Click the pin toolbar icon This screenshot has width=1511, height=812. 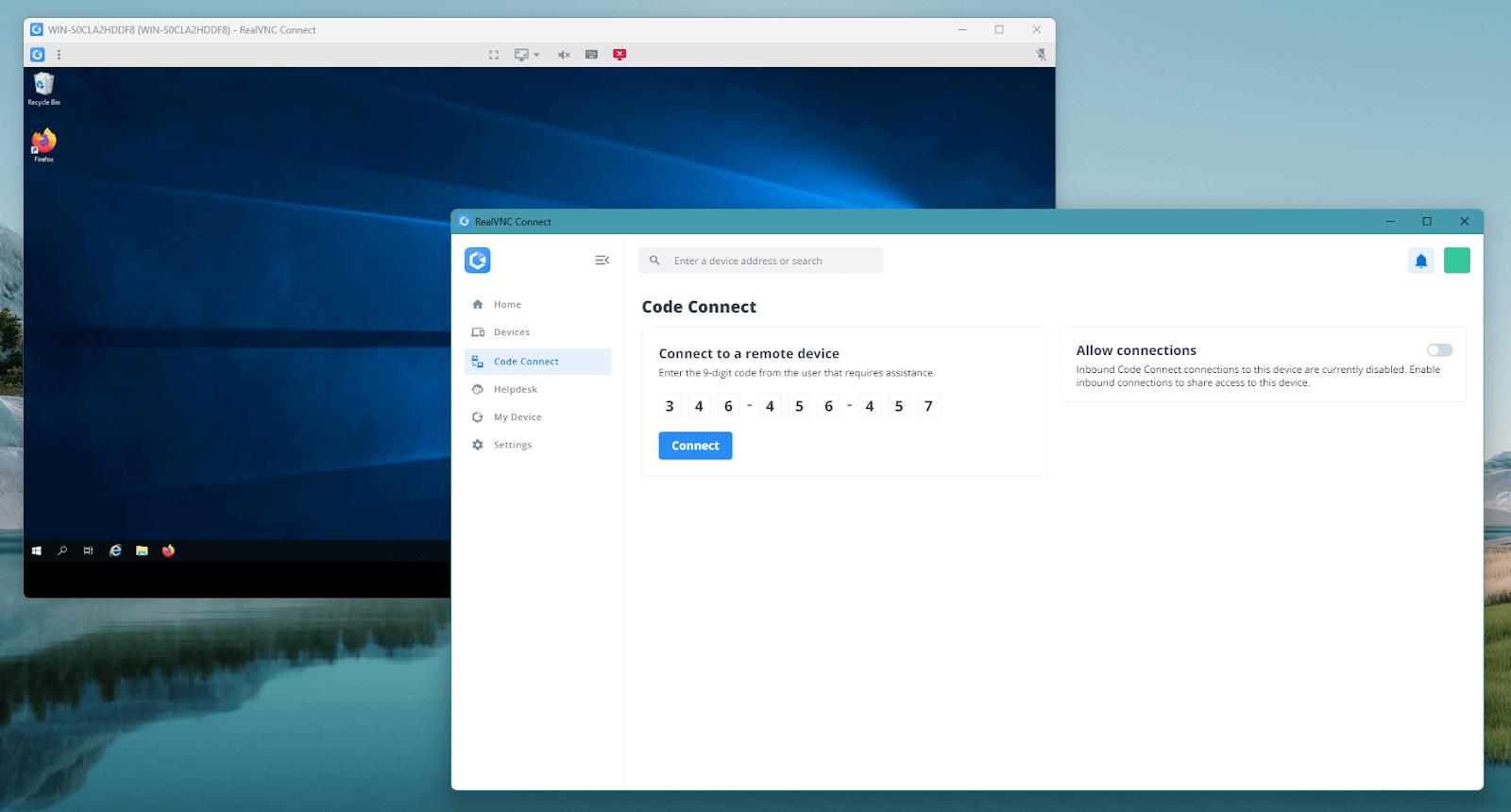(x=1041, y=55)
